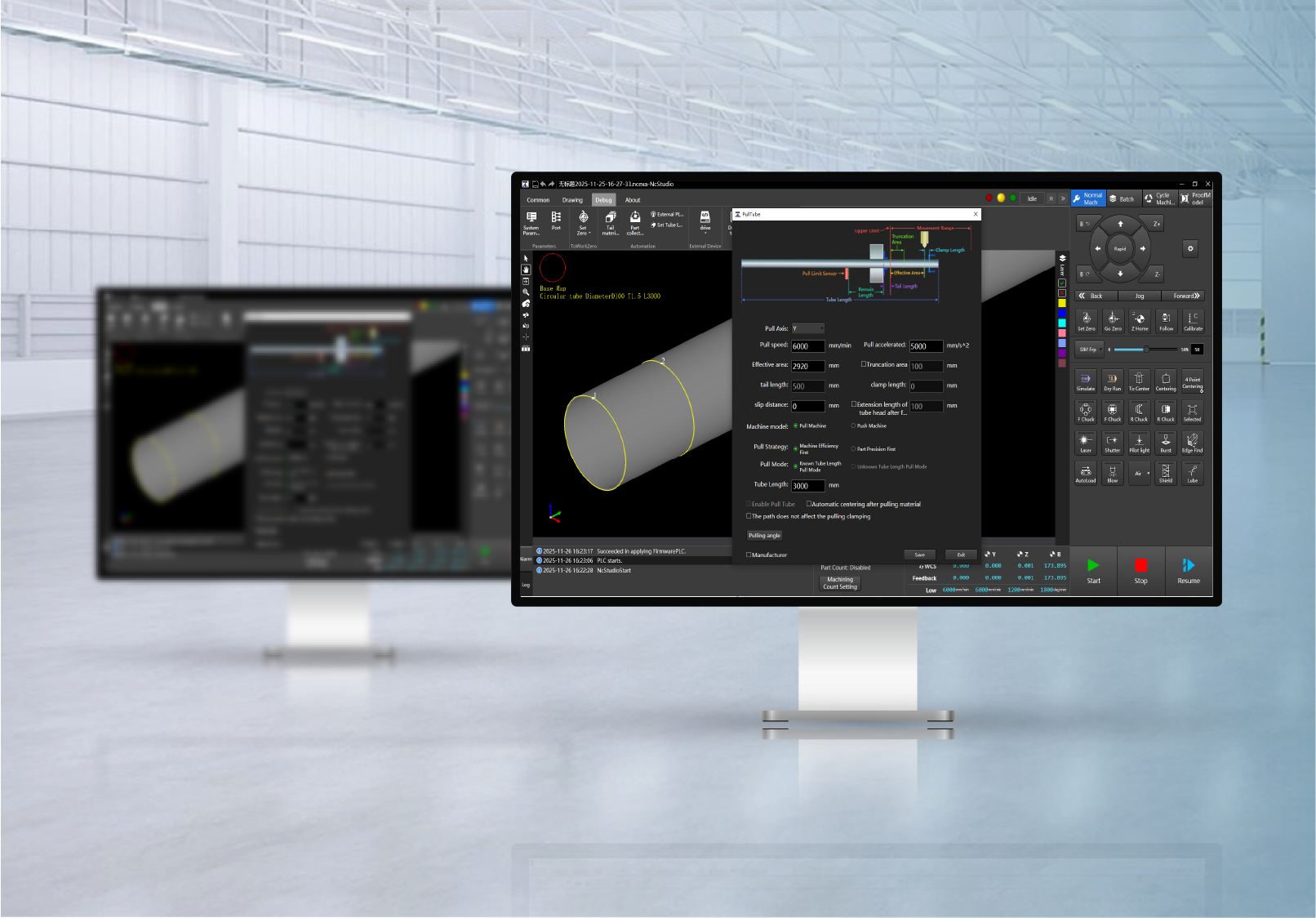Switch to the Batch machining tab
Viewport: 1316px width, 918px height.
(x=1121, y=198)
